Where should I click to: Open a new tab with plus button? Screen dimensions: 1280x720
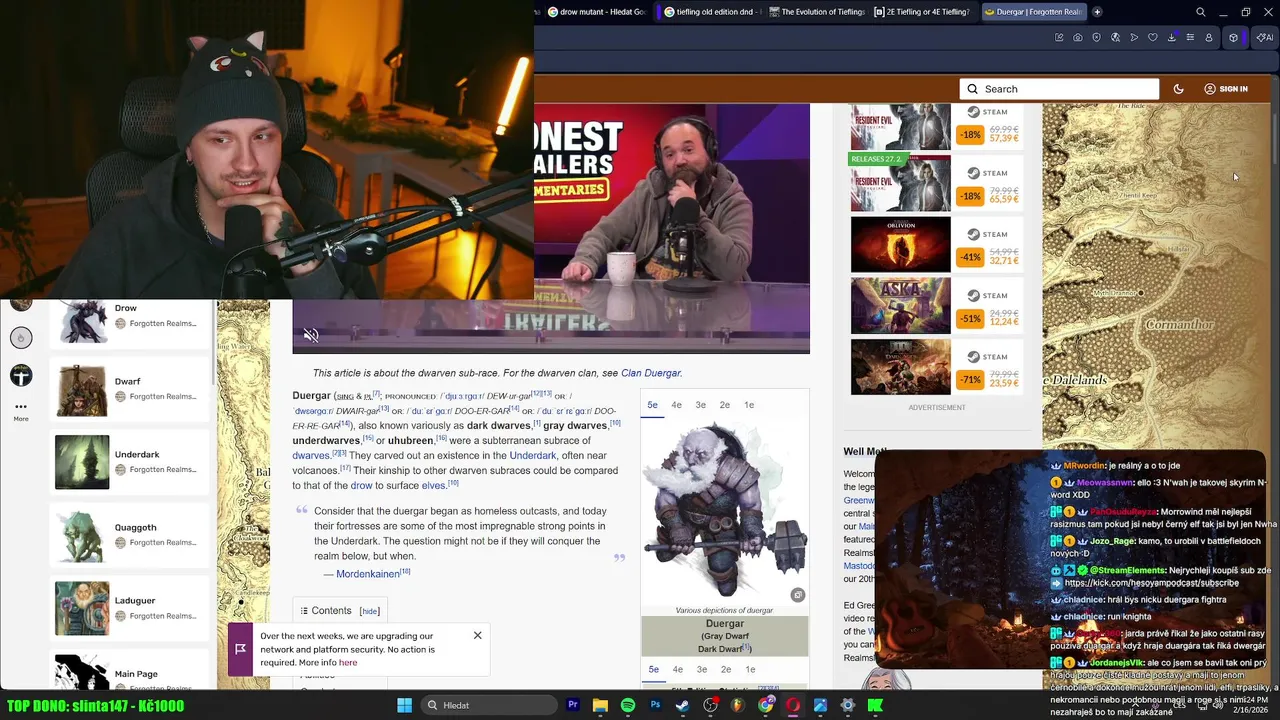coord(1097,12)
